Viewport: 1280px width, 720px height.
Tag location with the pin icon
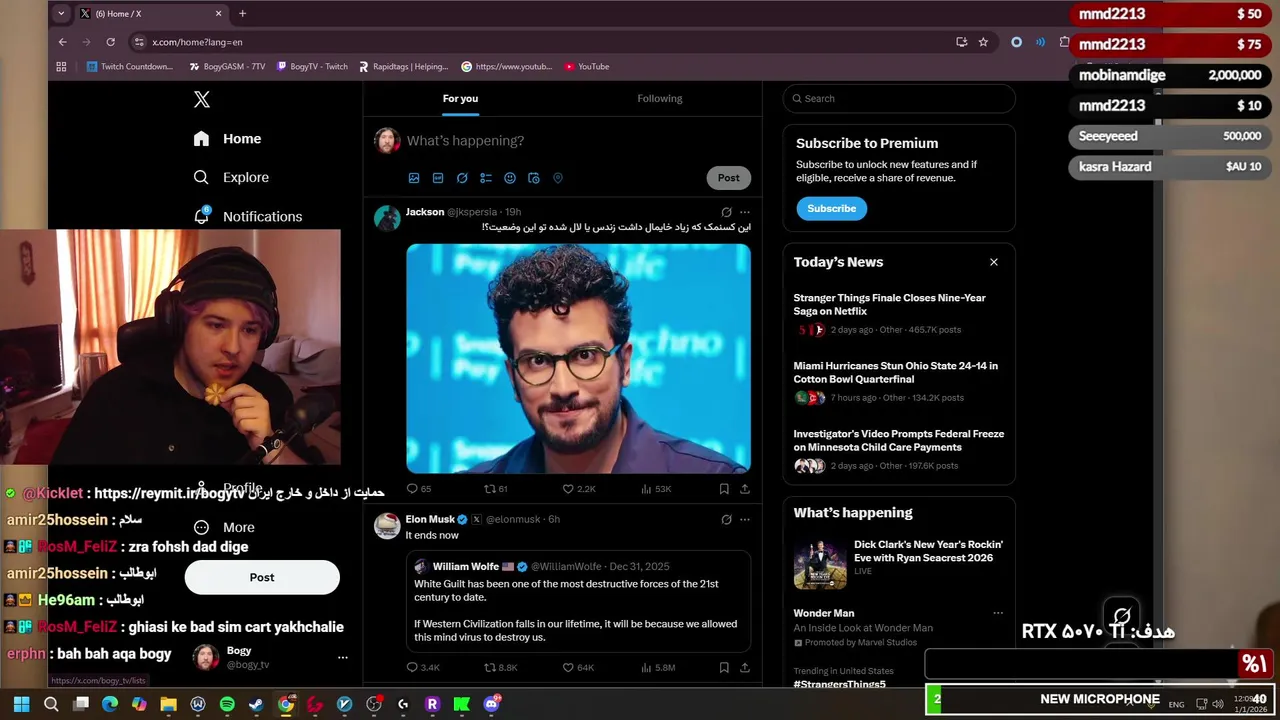tap(558, 178)
